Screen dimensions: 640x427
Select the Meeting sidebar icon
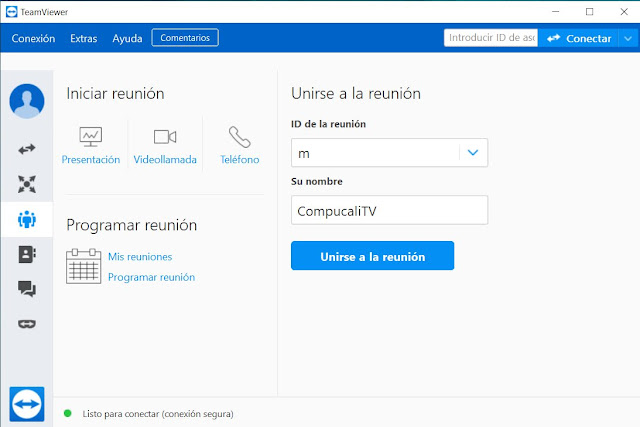27,219
